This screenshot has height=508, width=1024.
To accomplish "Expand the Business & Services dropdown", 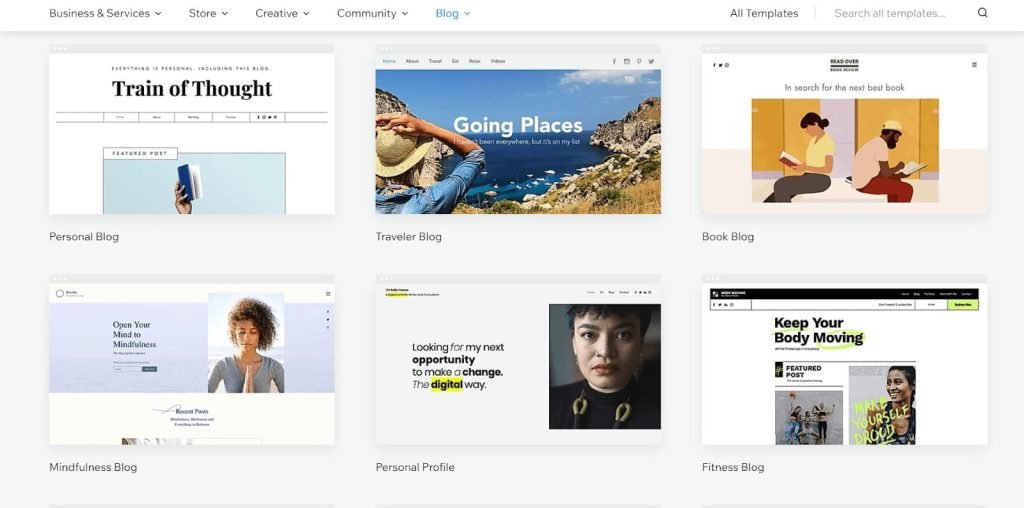I will pos(105,13).
